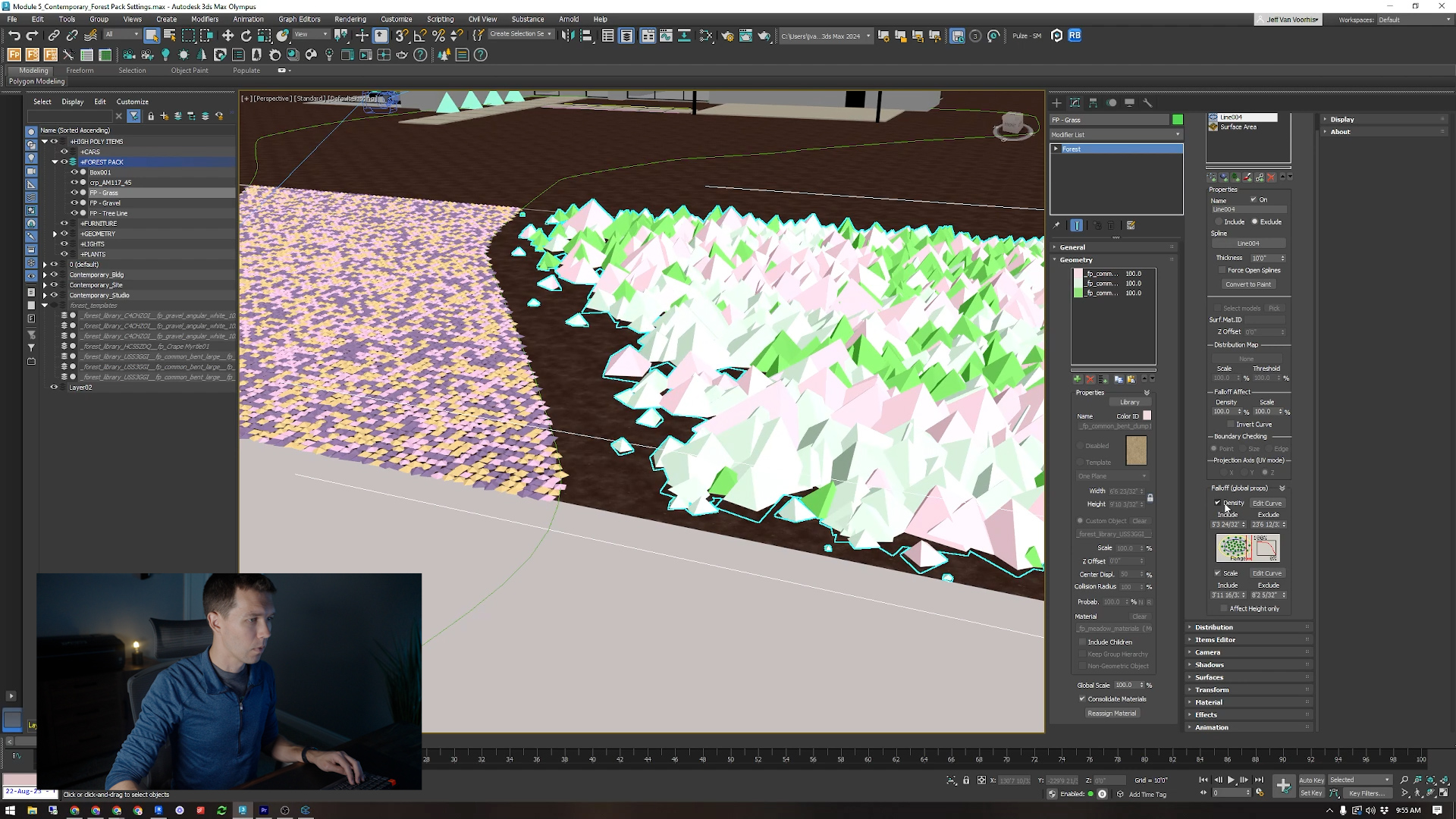Click the Play animation button
Viewport: 1456px width, 819px height.
point(1231,780)
